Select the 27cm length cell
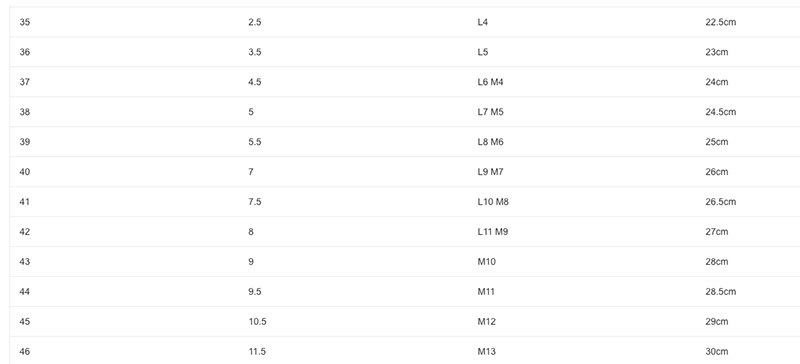 [716, 232]
